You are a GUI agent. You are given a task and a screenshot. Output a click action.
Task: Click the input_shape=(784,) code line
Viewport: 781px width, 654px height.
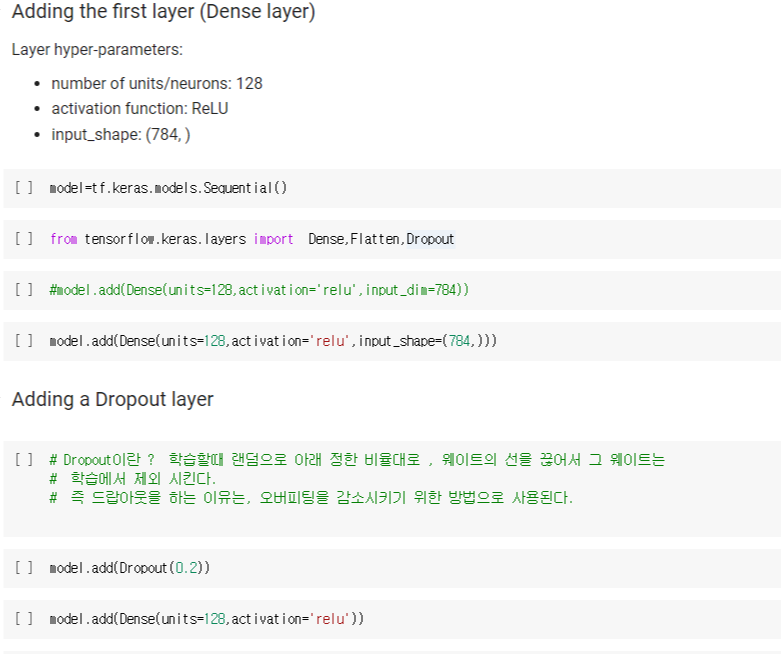click(273, 341)
